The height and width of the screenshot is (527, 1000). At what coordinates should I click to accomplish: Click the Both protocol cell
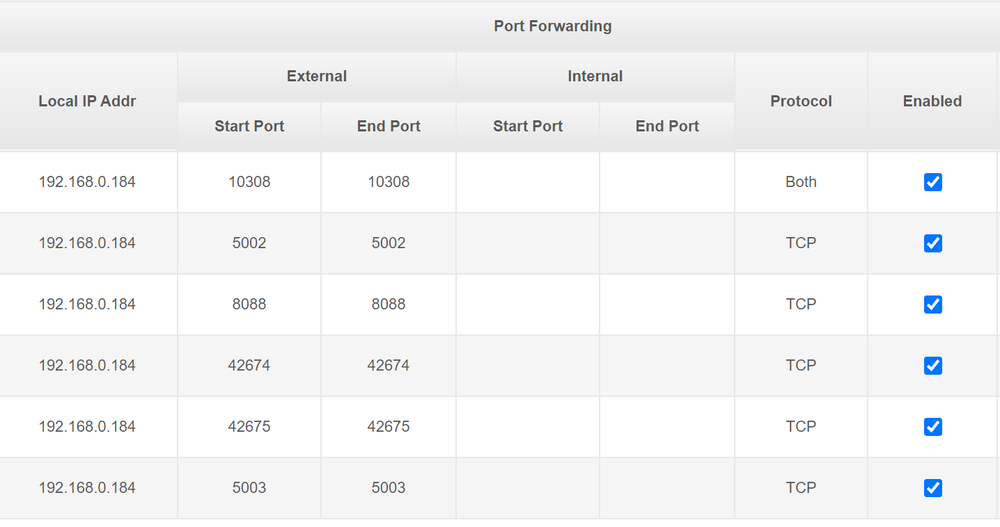pos(801,182)
